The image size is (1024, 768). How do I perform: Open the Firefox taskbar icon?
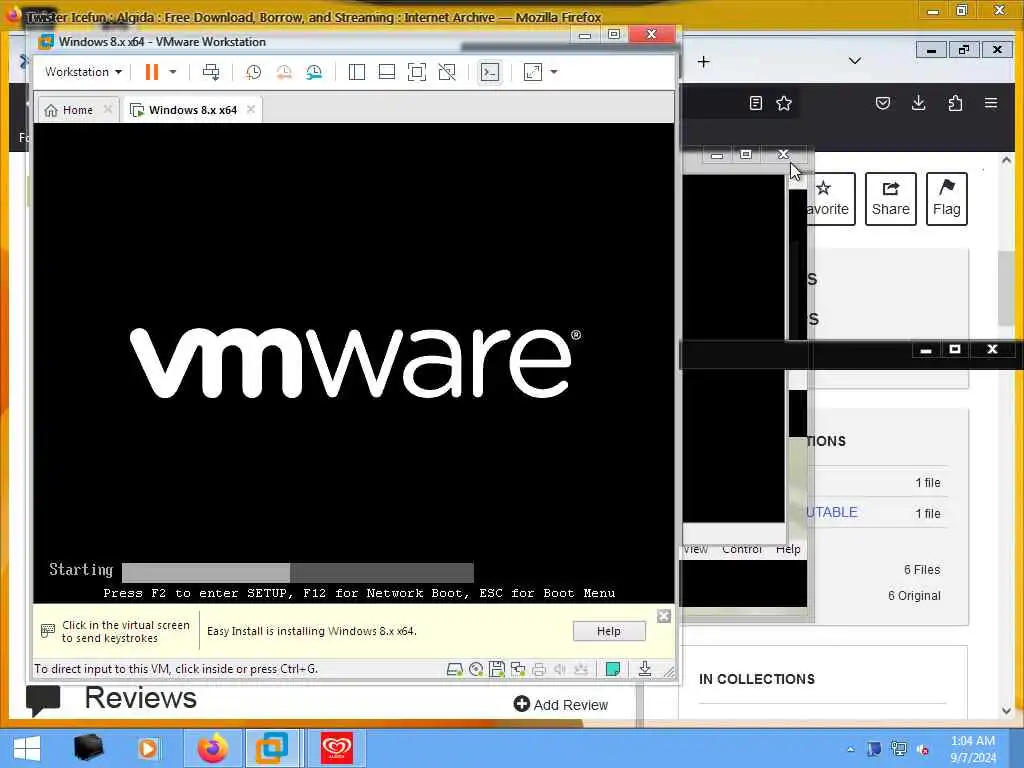213,748
